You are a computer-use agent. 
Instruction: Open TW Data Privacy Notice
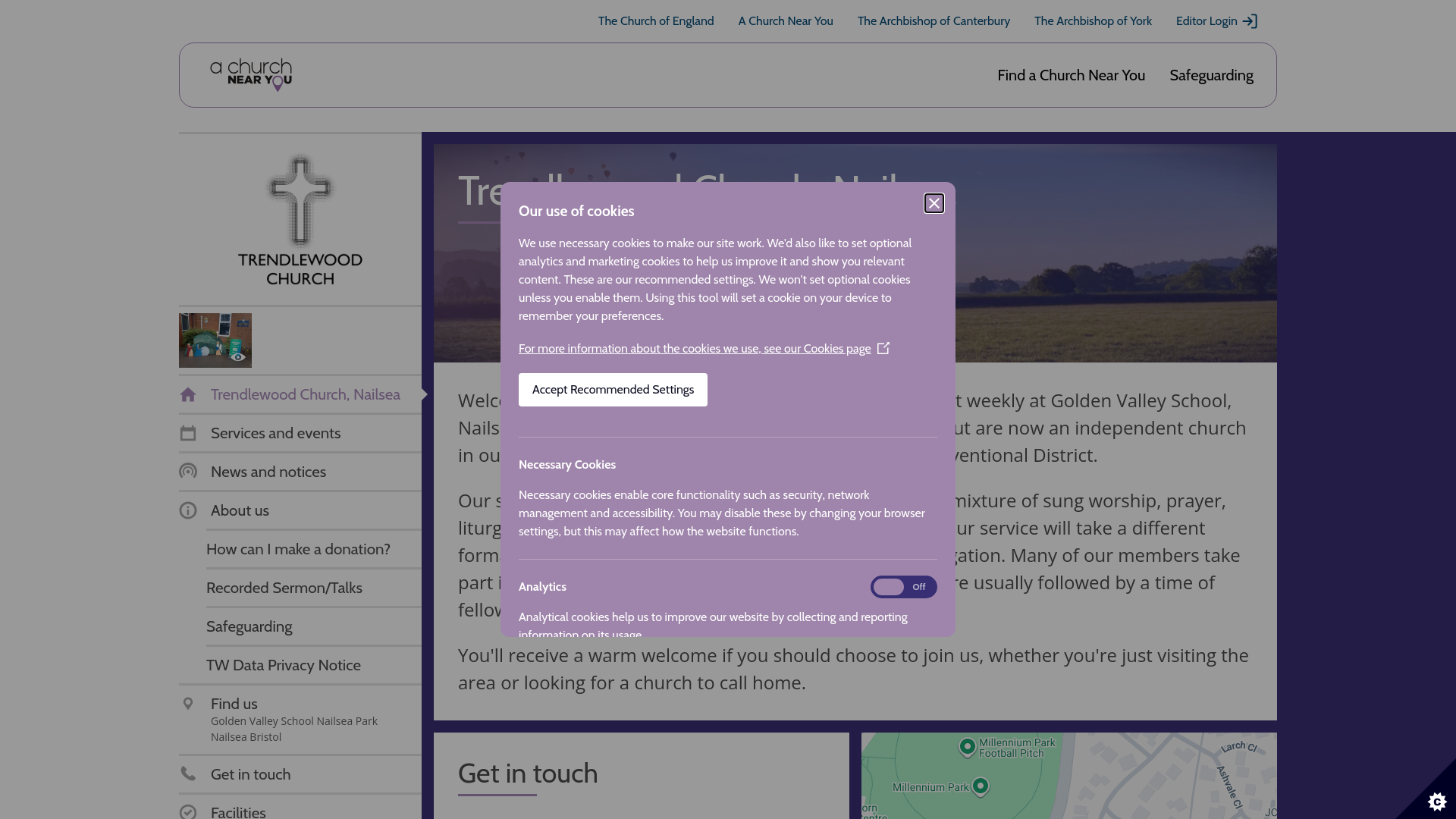pos(284,665)
